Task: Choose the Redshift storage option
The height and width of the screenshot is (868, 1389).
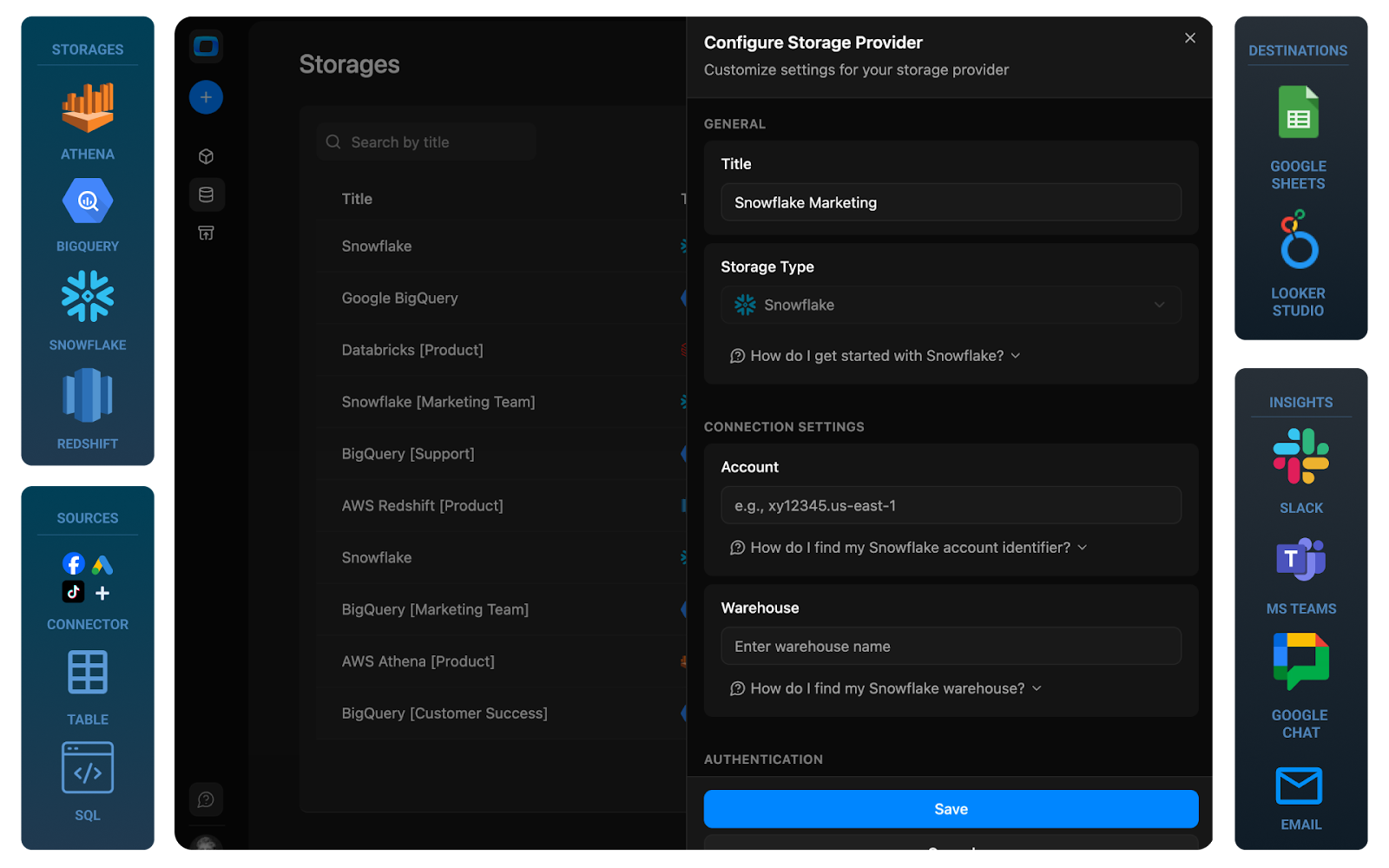Action: point(87,395)
